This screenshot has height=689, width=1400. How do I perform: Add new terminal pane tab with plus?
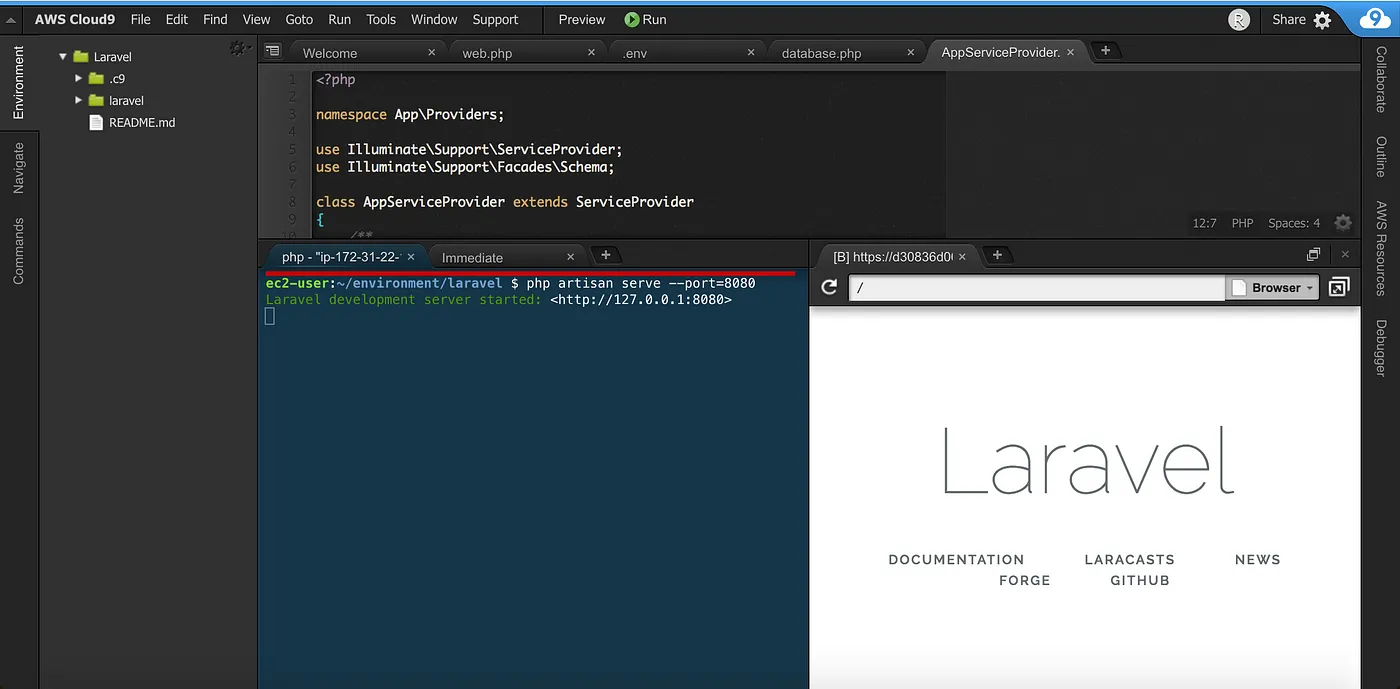tap(605, 255)
